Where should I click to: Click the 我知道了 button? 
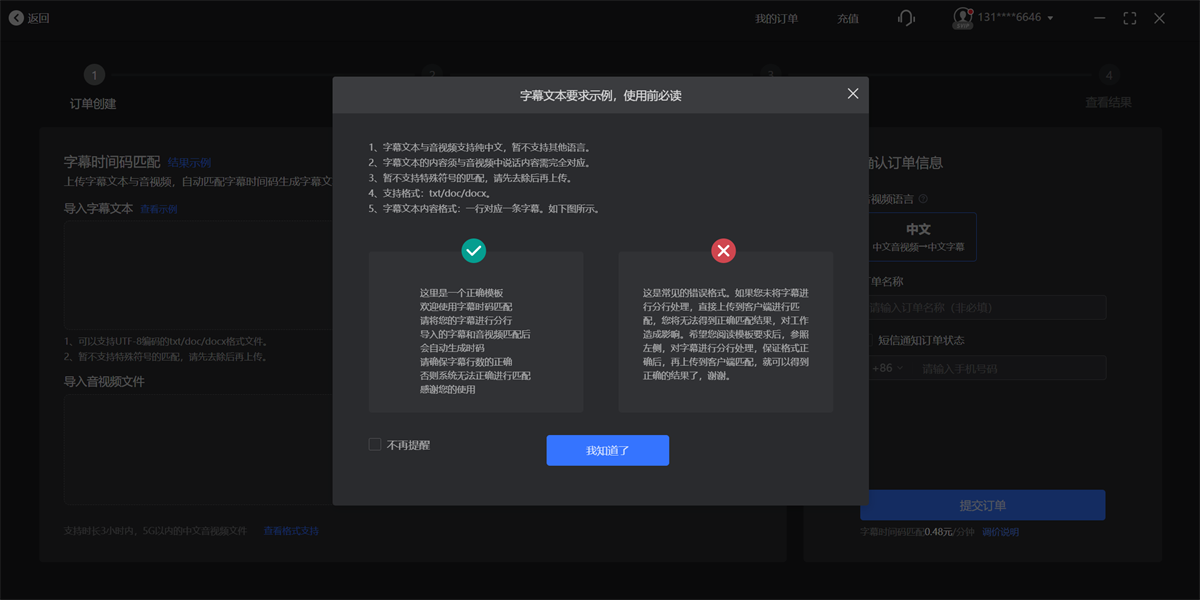point(607,450)
